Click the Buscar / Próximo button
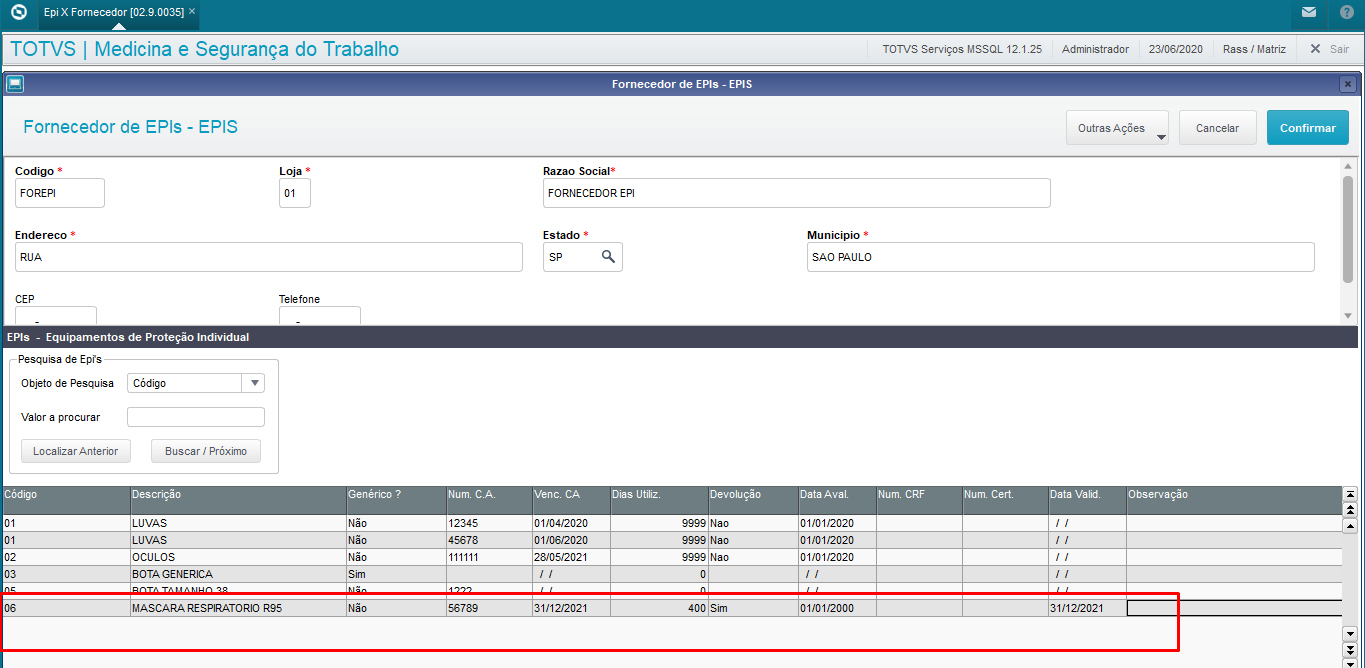The height and width of the screenshot is (668, 1365). (x=206, y=451)
